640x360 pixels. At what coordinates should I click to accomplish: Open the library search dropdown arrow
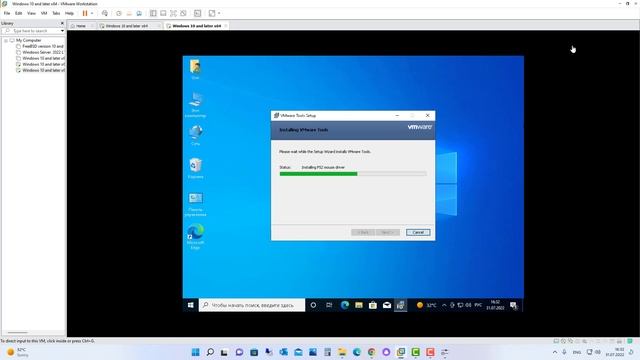[62, 31]
